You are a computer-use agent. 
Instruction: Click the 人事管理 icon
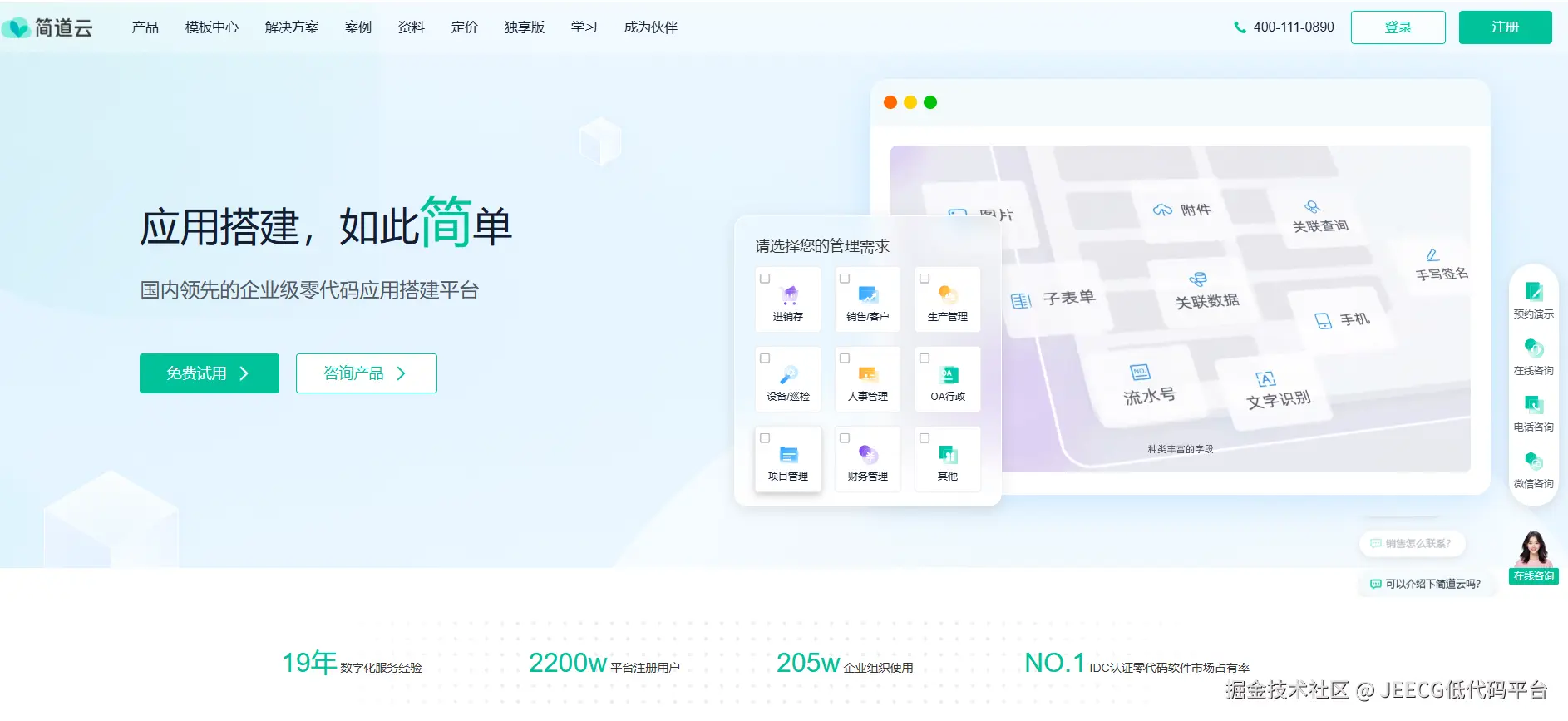tap(868, 375)
